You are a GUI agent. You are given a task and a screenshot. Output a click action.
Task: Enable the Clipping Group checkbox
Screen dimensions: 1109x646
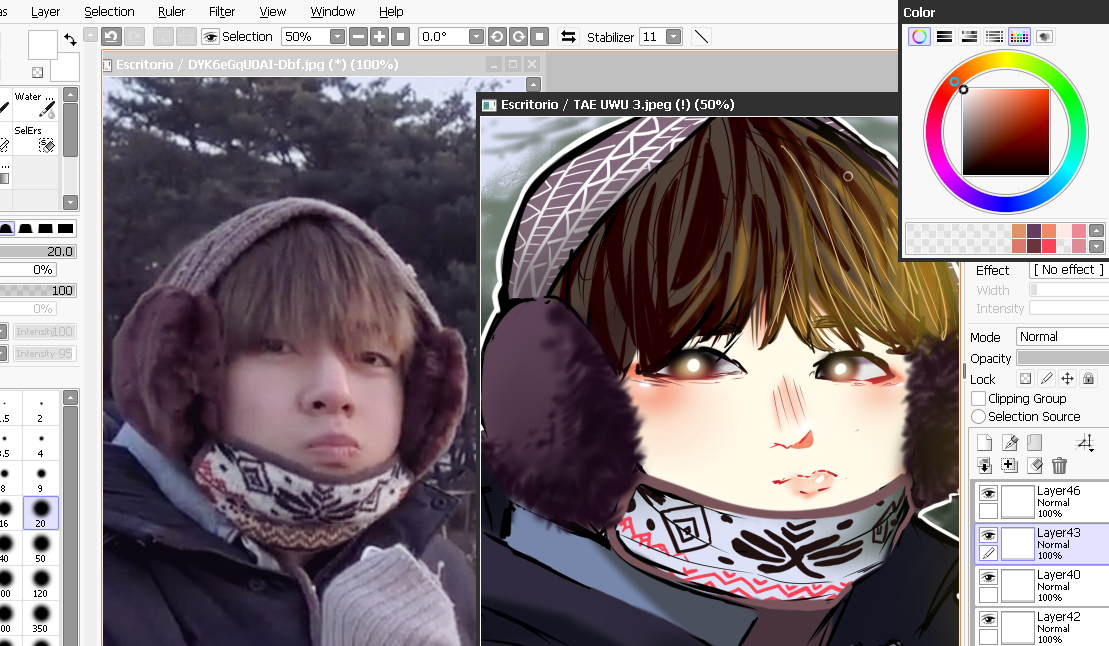pyautogui.click(x=979, y=399)
